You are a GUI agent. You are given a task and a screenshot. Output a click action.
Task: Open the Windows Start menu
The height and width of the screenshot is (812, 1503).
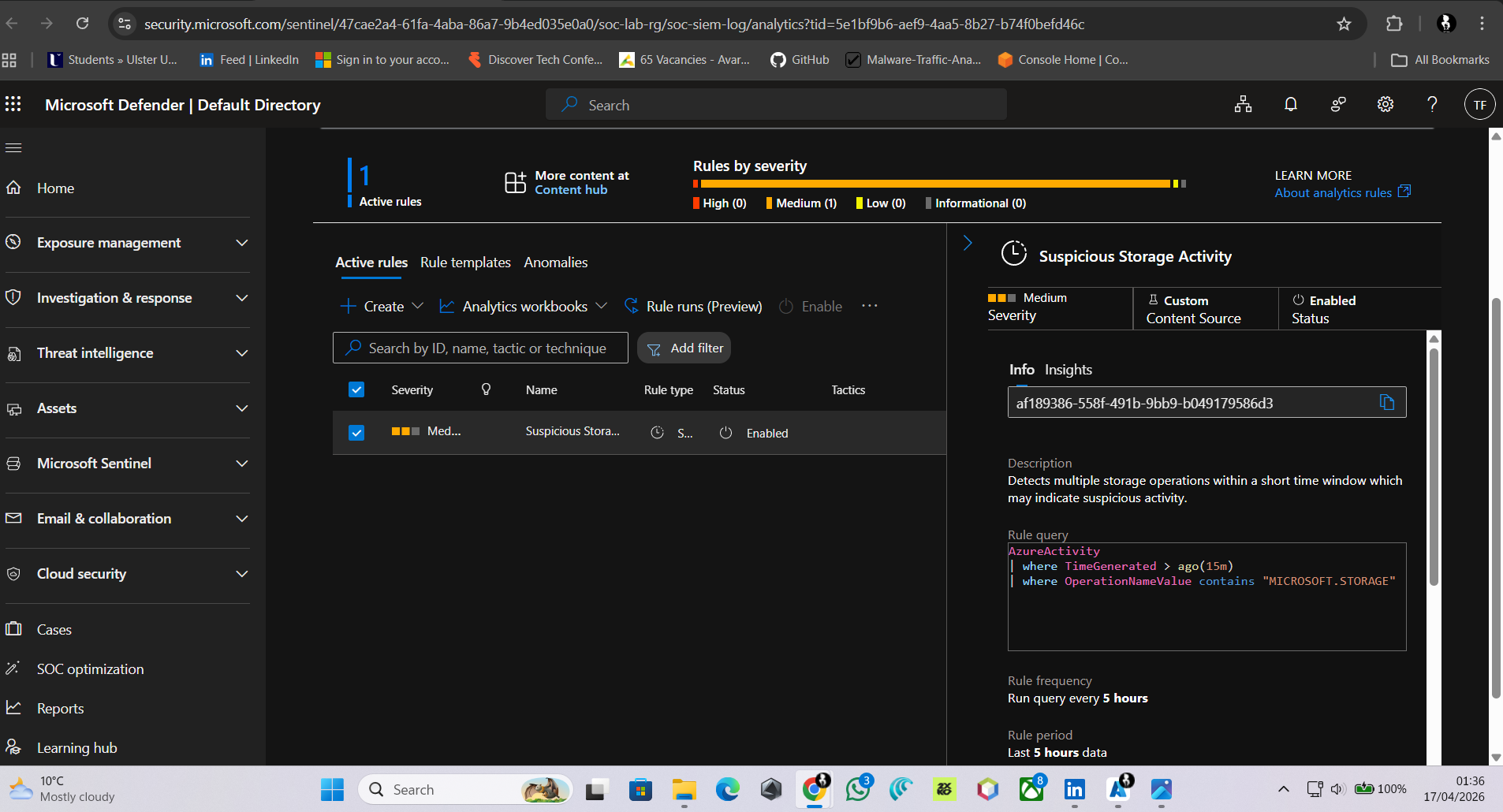[332, 789]
